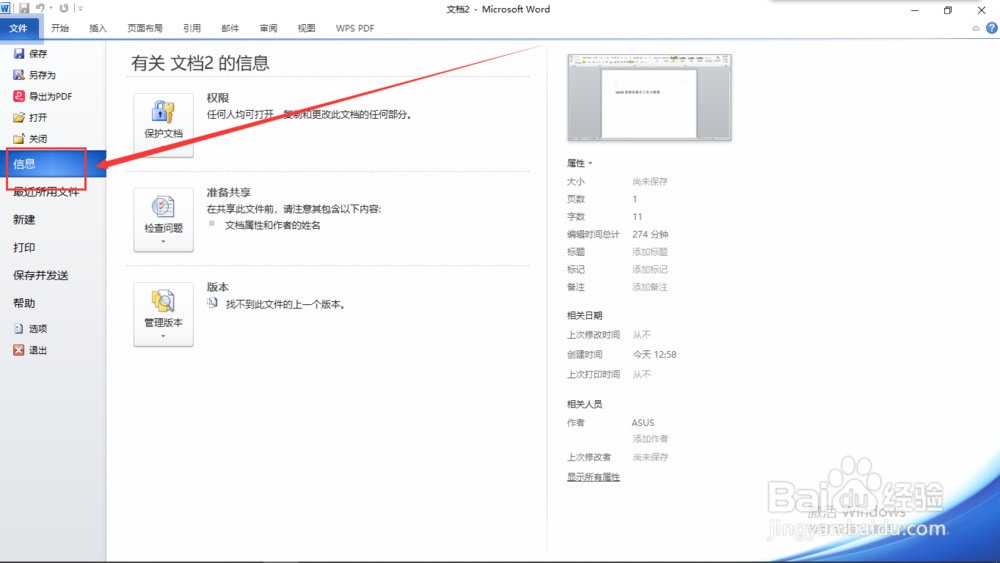This screenshot has height=563, width=1000.
Task: Click the 今天 12:58 creation time value
Action: pos(654,355)
